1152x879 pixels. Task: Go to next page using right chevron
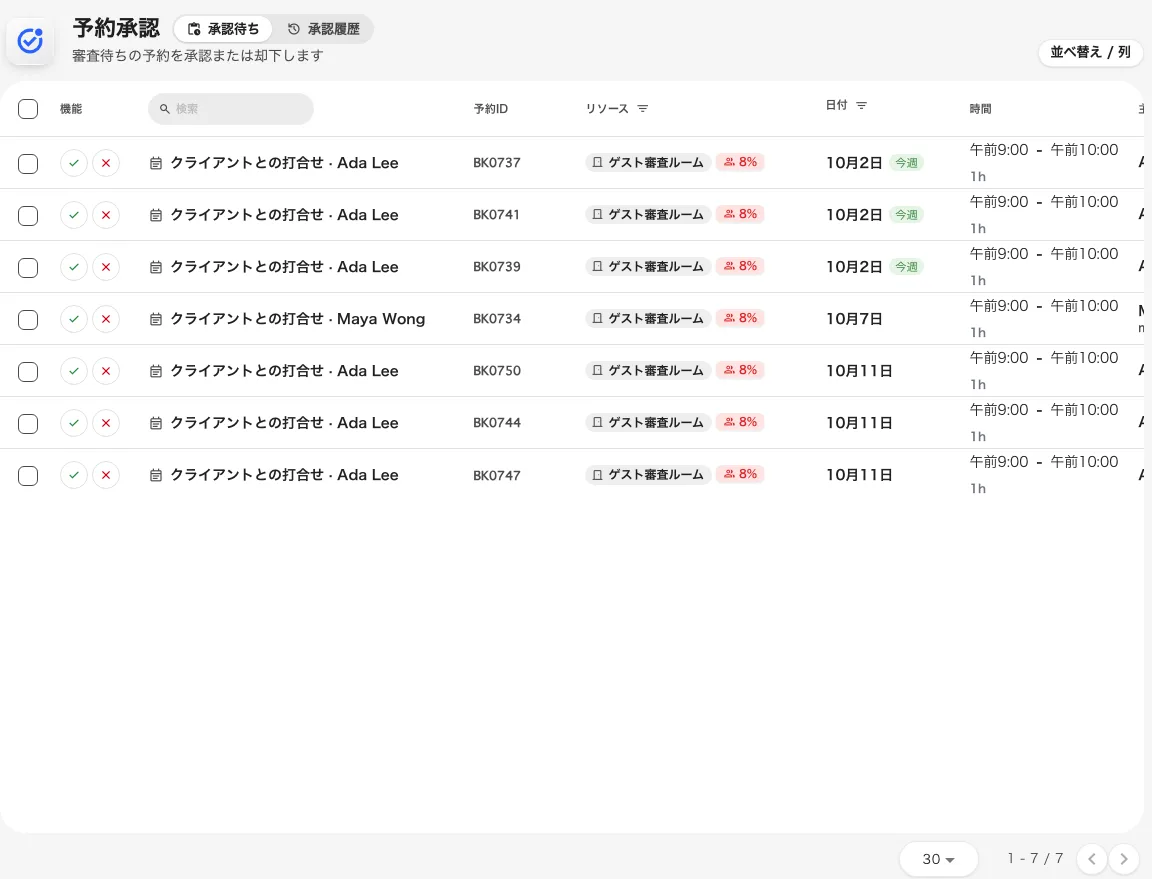(1124, 858)
